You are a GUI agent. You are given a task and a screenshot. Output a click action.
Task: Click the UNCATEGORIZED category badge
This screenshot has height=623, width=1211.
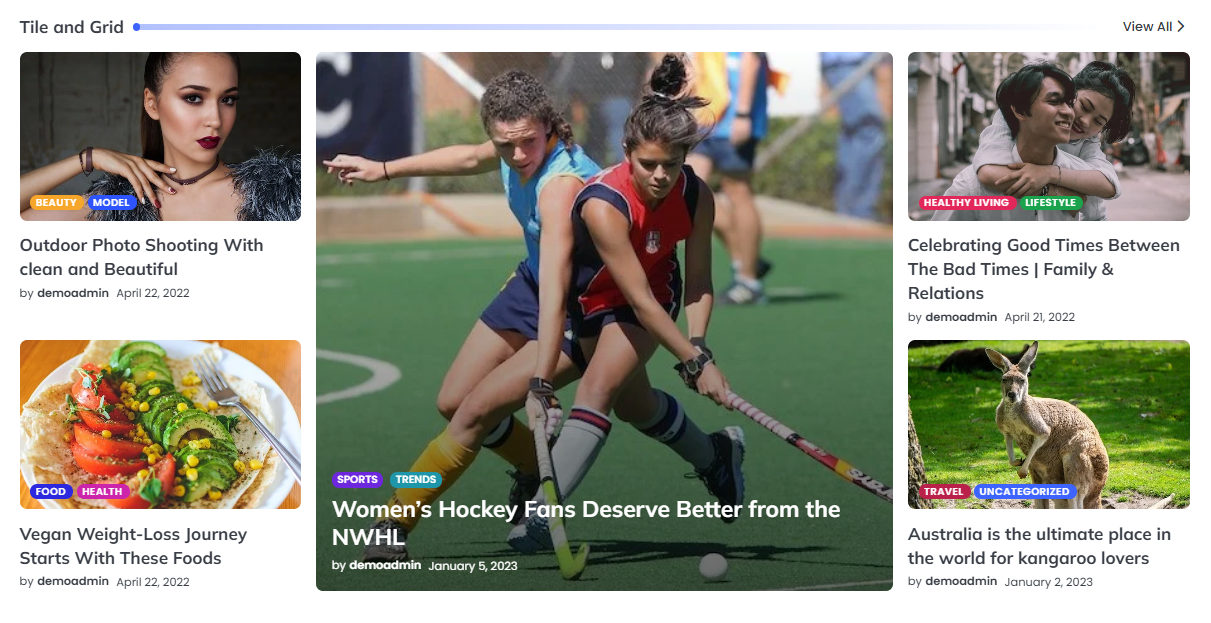point(1025,492)
